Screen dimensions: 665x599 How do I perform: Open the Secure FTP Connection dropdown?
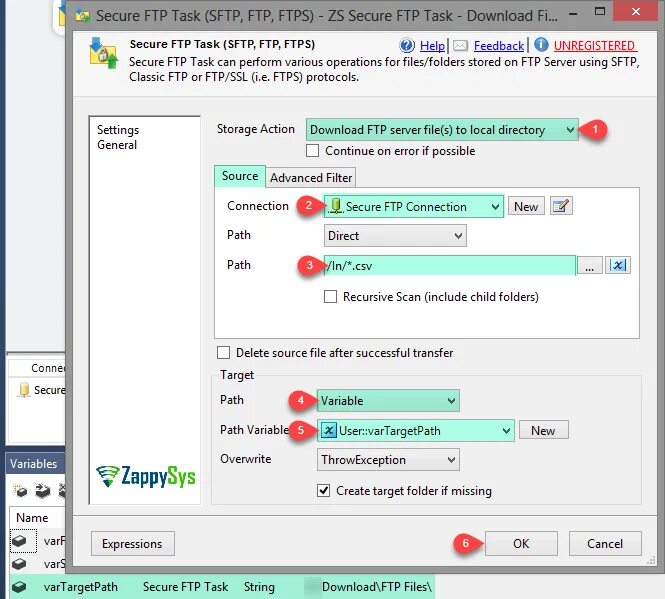point(414,207)
